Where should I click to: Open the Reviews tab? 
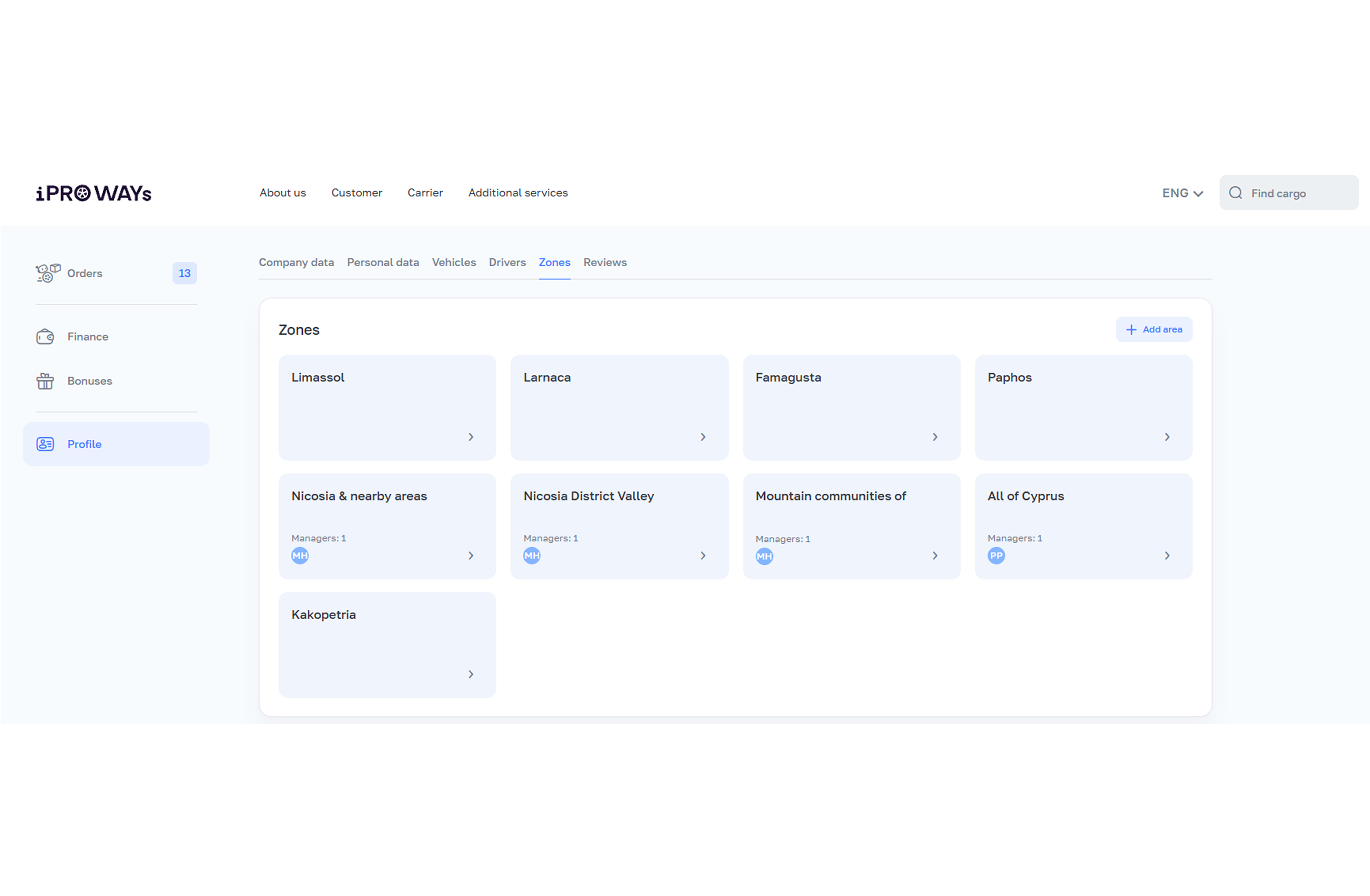click(x=605, y=262)
